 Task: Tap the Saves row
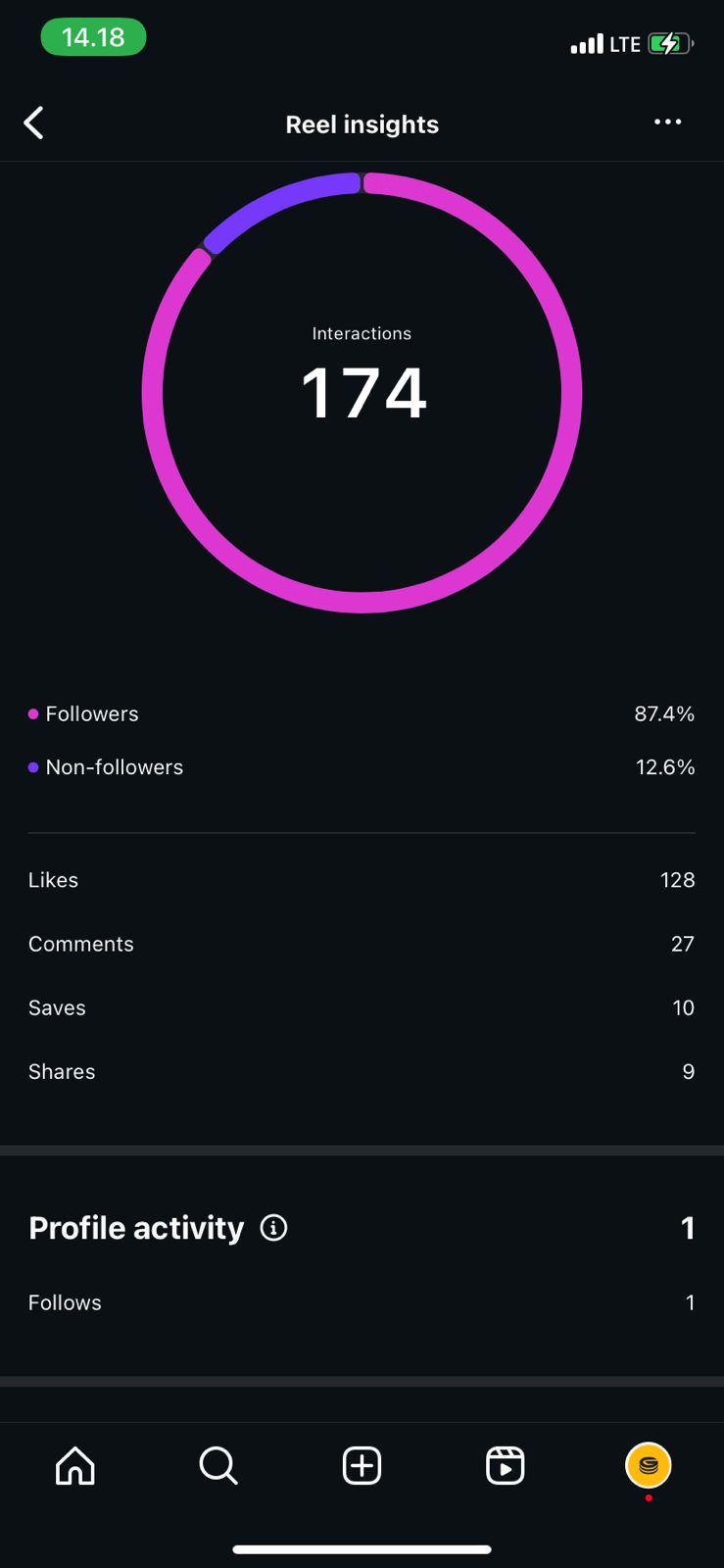[x=362, y=1007]
